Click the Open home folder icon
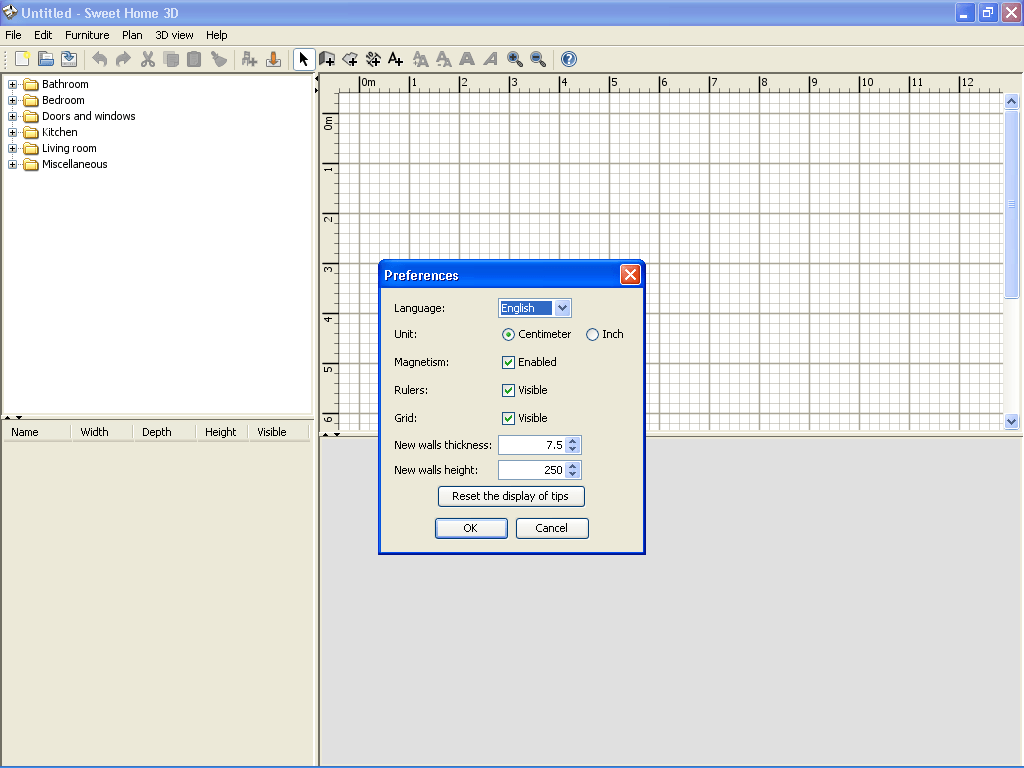 46,59
